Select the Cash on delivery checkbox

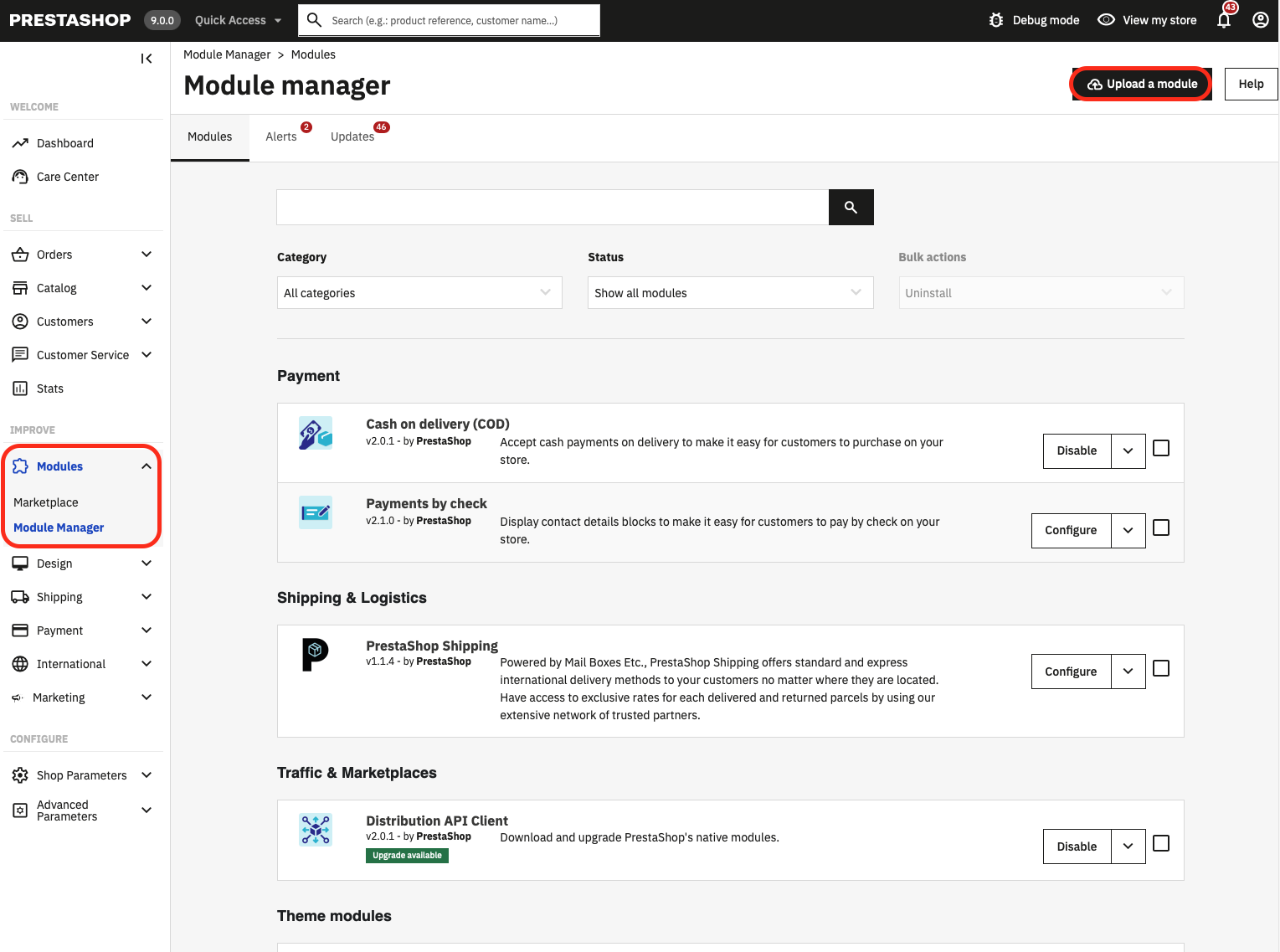pos(1161,448)
